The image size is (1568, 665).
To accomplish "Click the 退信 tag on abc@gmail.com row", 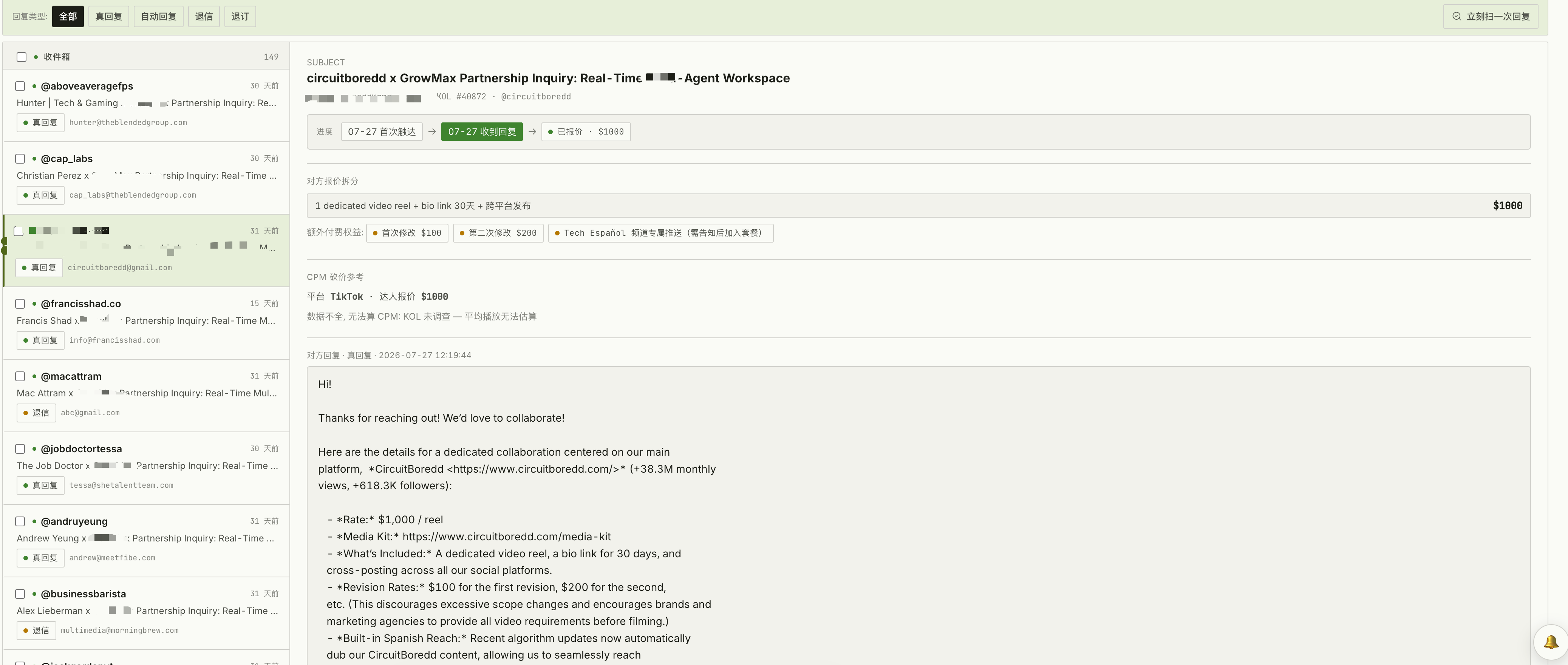I will point(36,413).
